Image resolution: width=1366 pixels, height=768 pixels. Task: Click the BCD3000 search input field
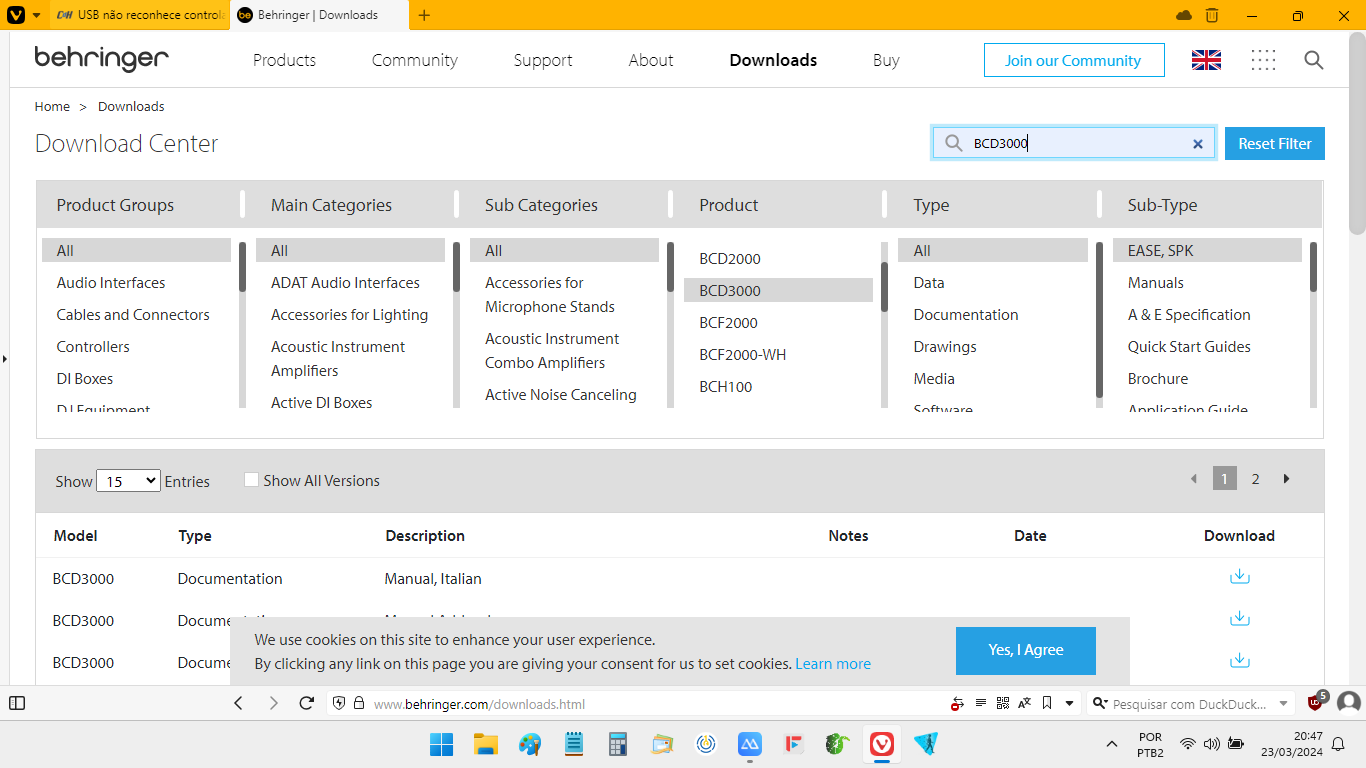(1074, 143)
